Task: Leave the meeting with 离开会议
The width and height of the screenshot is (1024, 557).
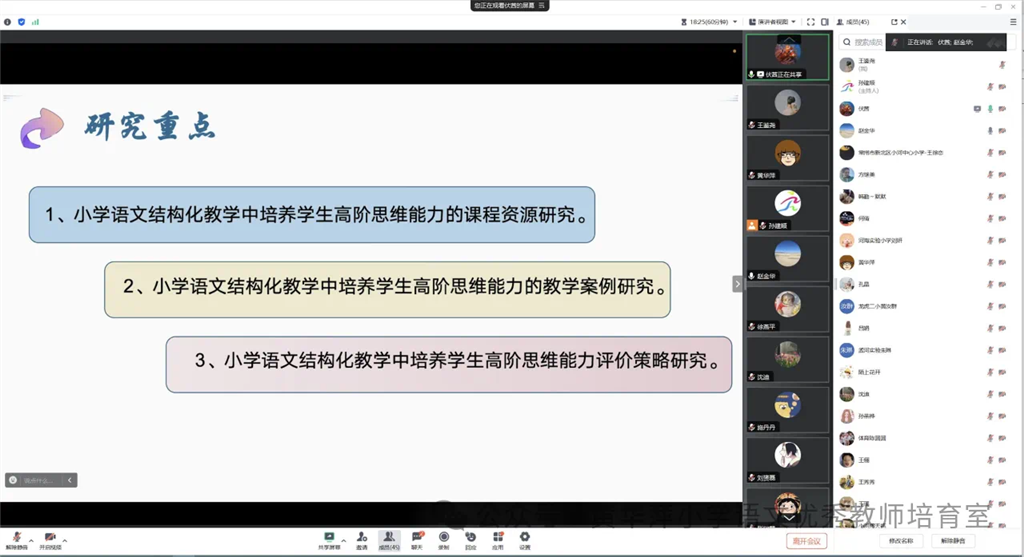Action: click(807, 541)
